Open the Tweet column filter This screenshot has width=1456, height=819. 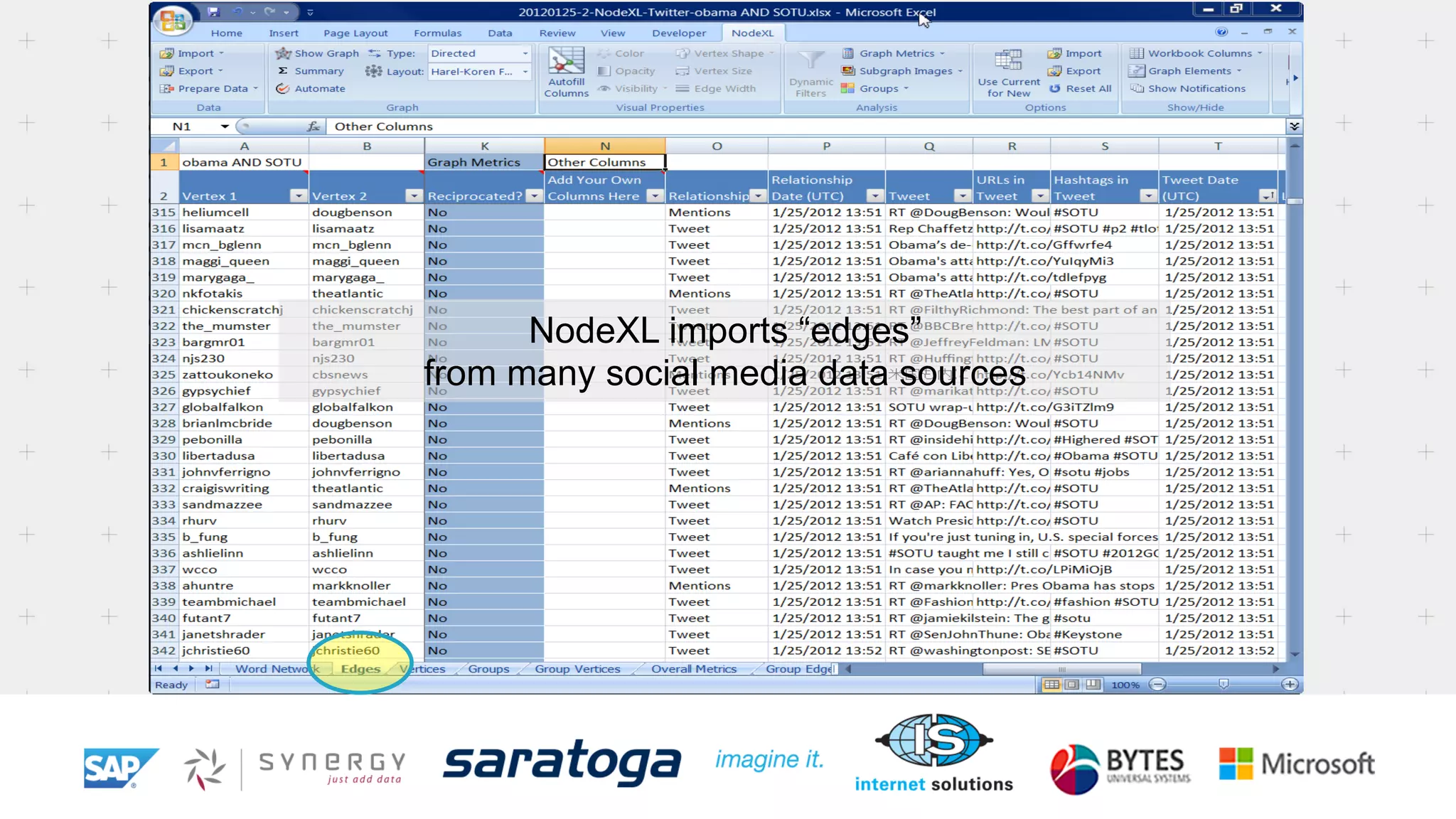point(963,196)
